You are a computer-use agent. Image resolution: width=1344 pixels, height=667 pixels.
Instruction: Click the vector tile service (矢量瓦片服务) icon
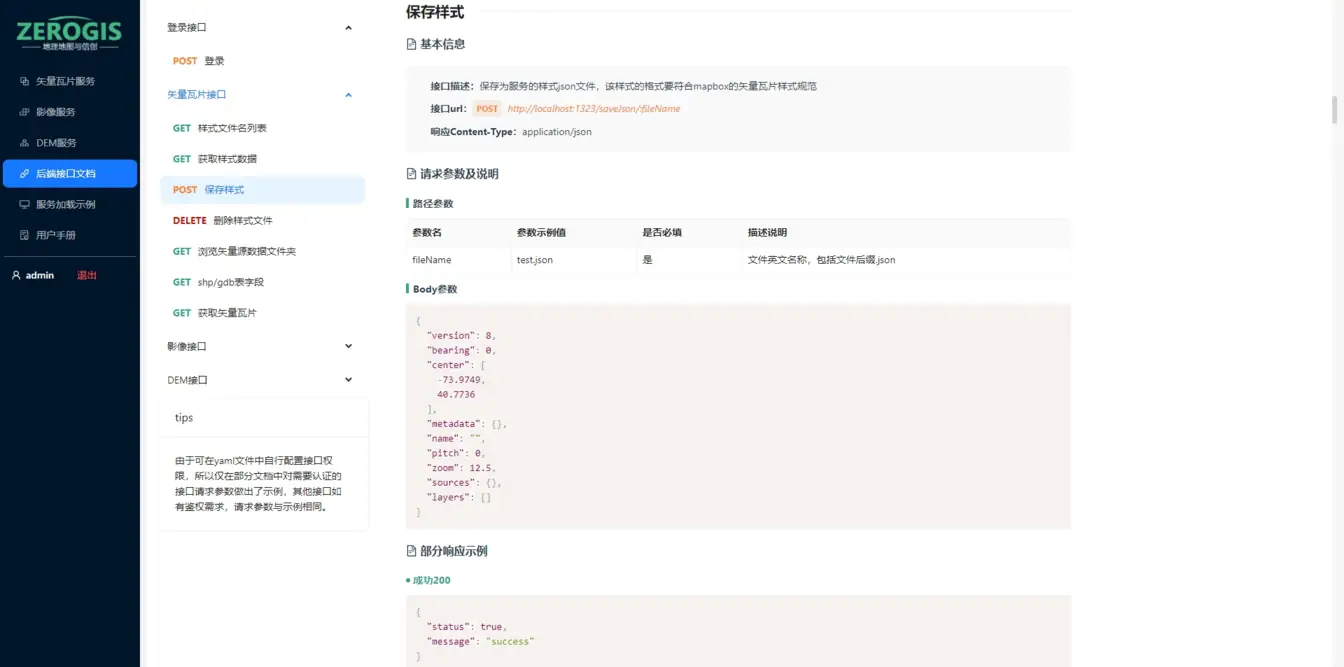point(25,81)
